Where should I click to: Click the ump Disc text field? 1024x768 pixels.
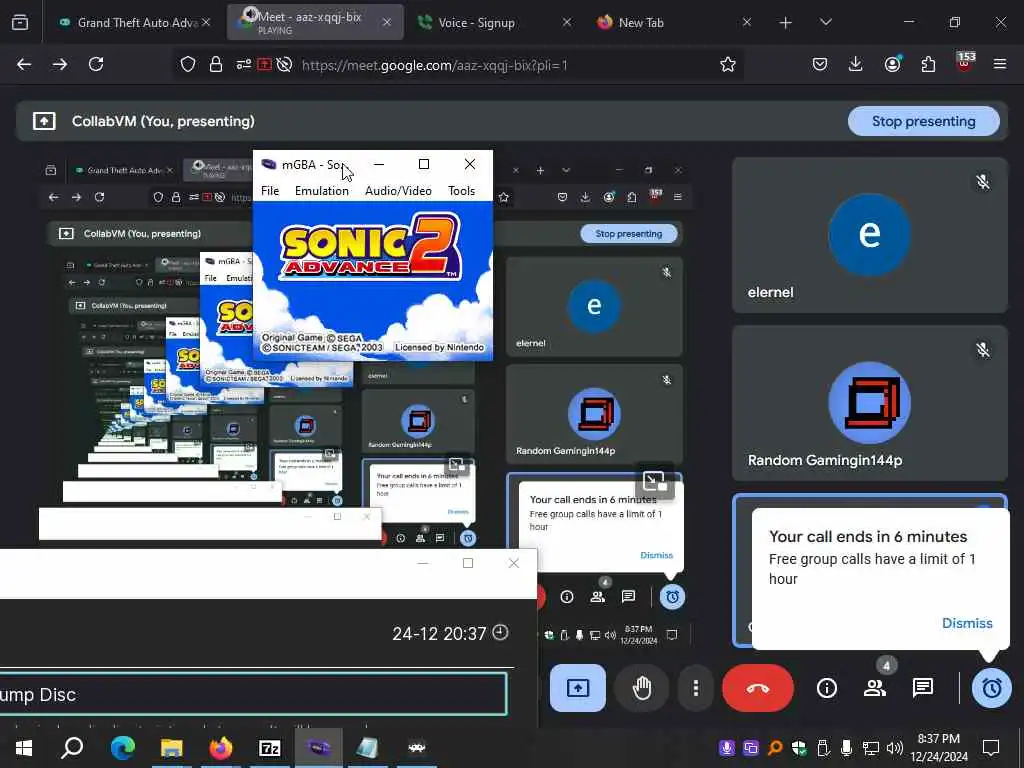[x=253, y=694]
